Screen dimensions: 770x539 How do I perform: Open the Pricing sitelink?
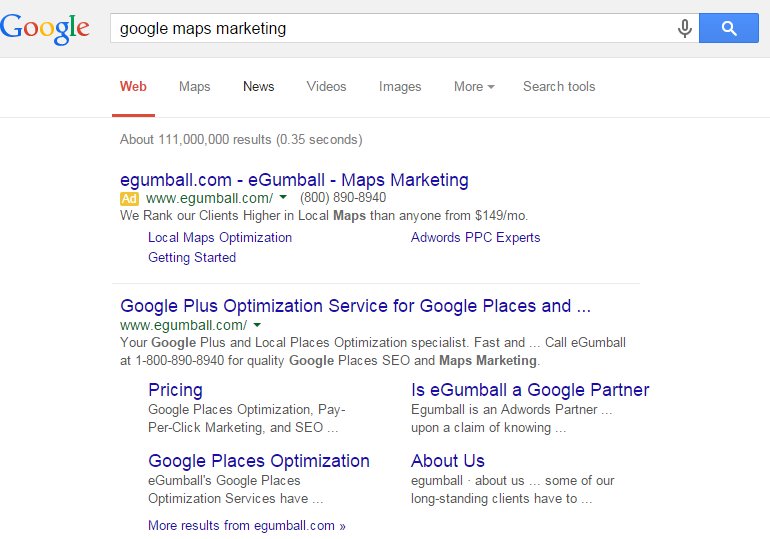175,390
